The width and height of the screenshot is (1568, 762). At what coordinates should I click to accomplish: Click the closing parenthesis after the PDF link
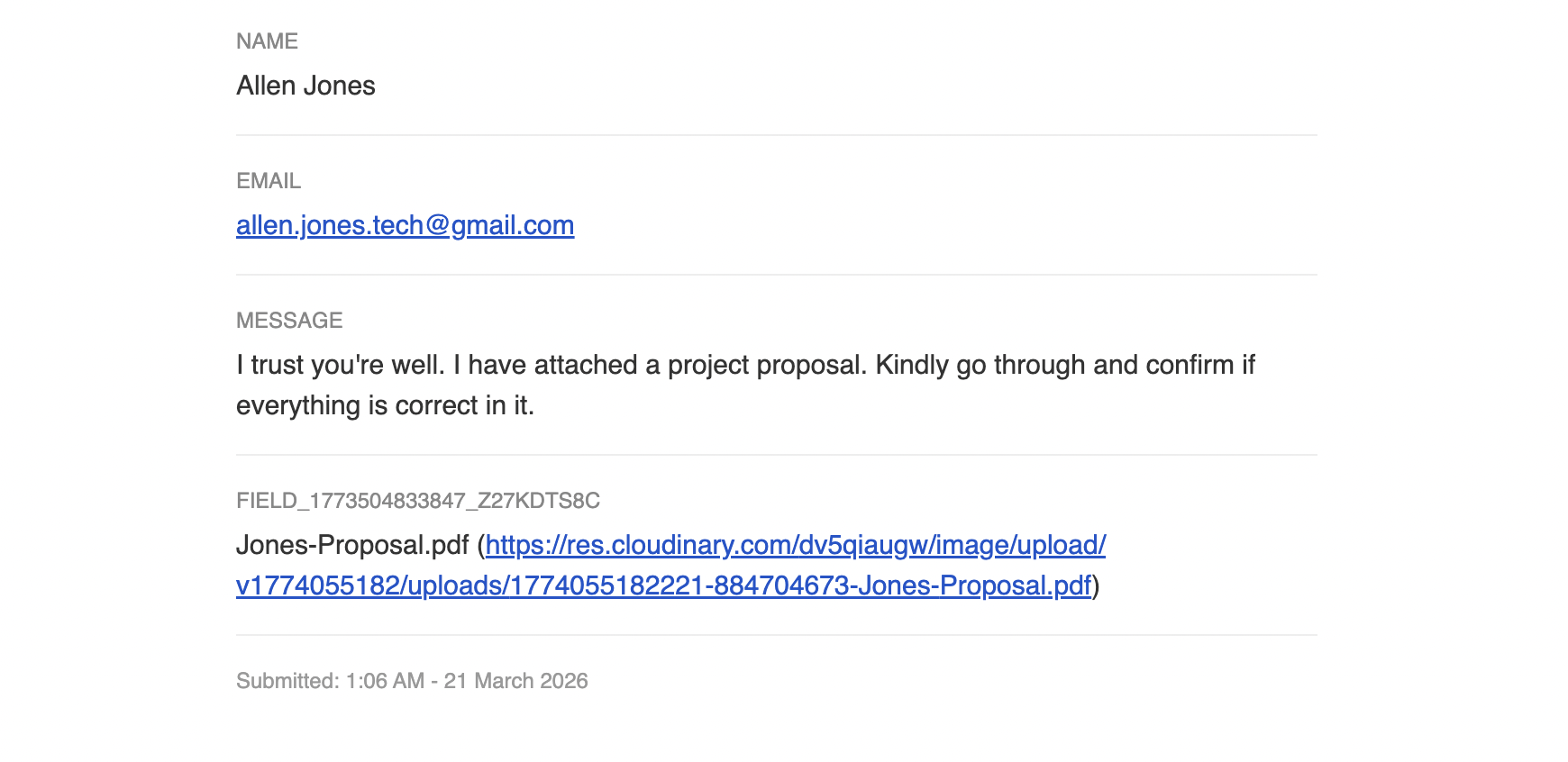pos(1096,586)
